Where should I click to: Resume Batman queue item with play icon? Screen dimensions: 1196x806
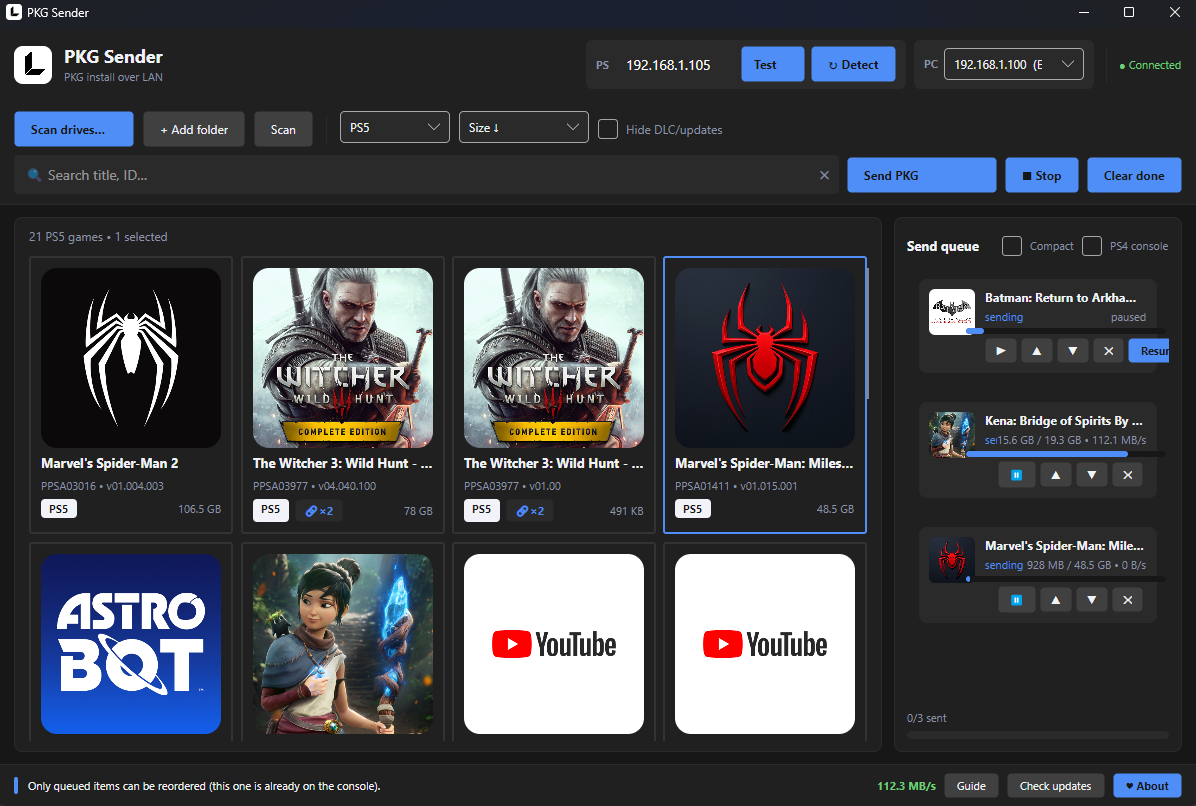pyautogui.click(x=1001, y=351)
